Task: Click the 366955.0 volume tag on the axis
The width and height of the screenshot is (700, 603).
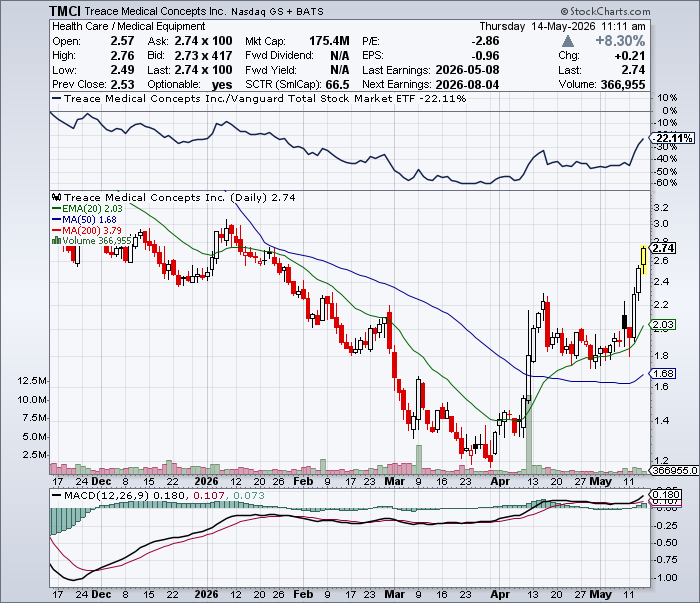Action: [675, 470]
